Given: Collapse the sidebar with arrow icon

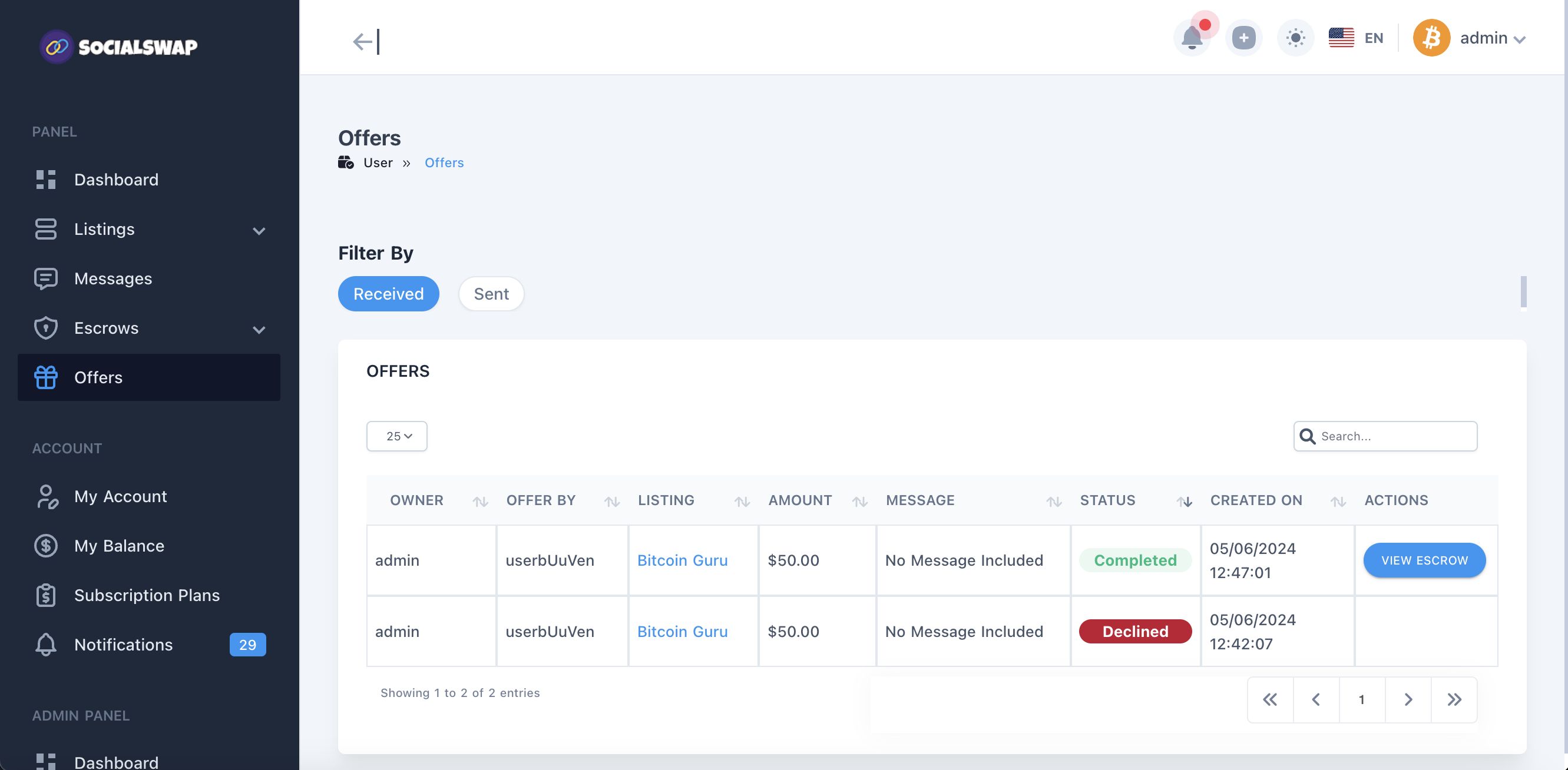Looking at the screenshot, I should pyautogui.click(x=366, y=41).
